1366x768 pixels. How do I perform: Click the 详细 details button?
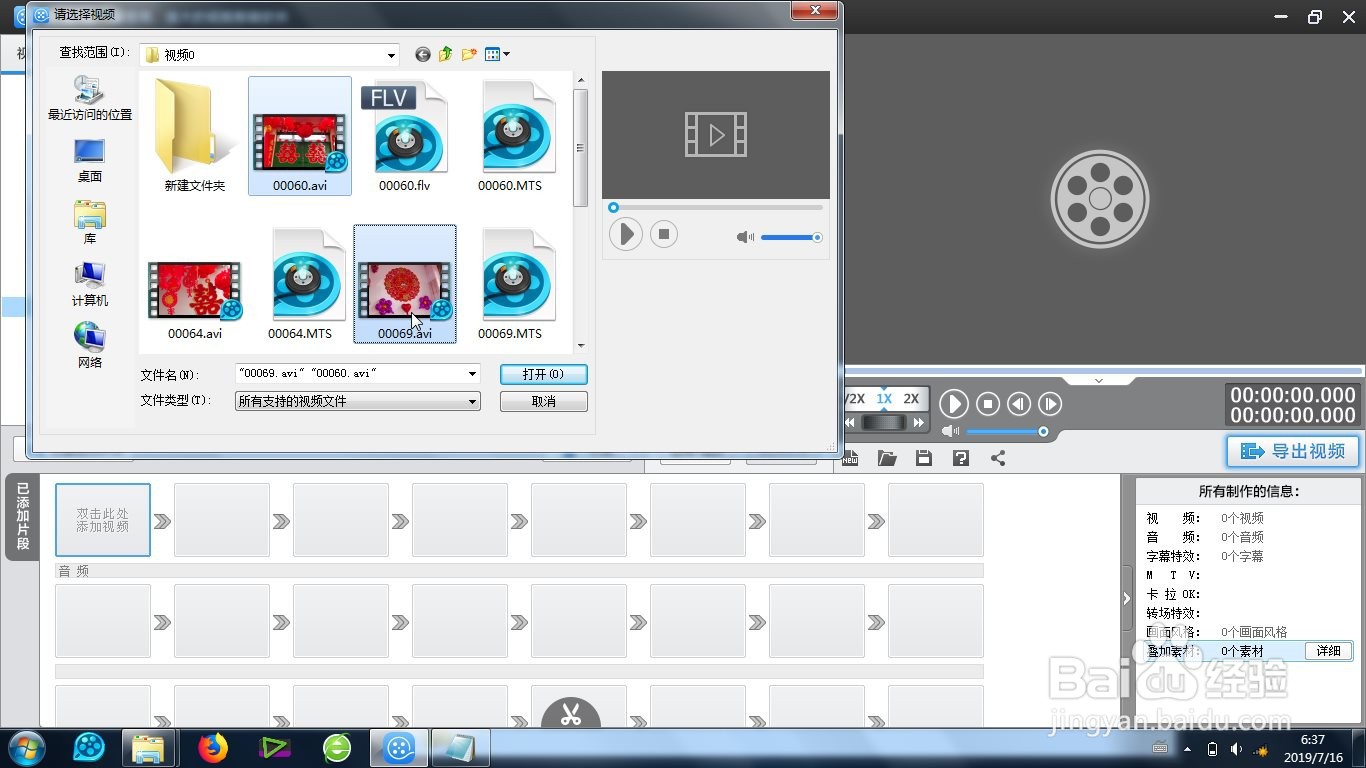[x=1328, y=651]
